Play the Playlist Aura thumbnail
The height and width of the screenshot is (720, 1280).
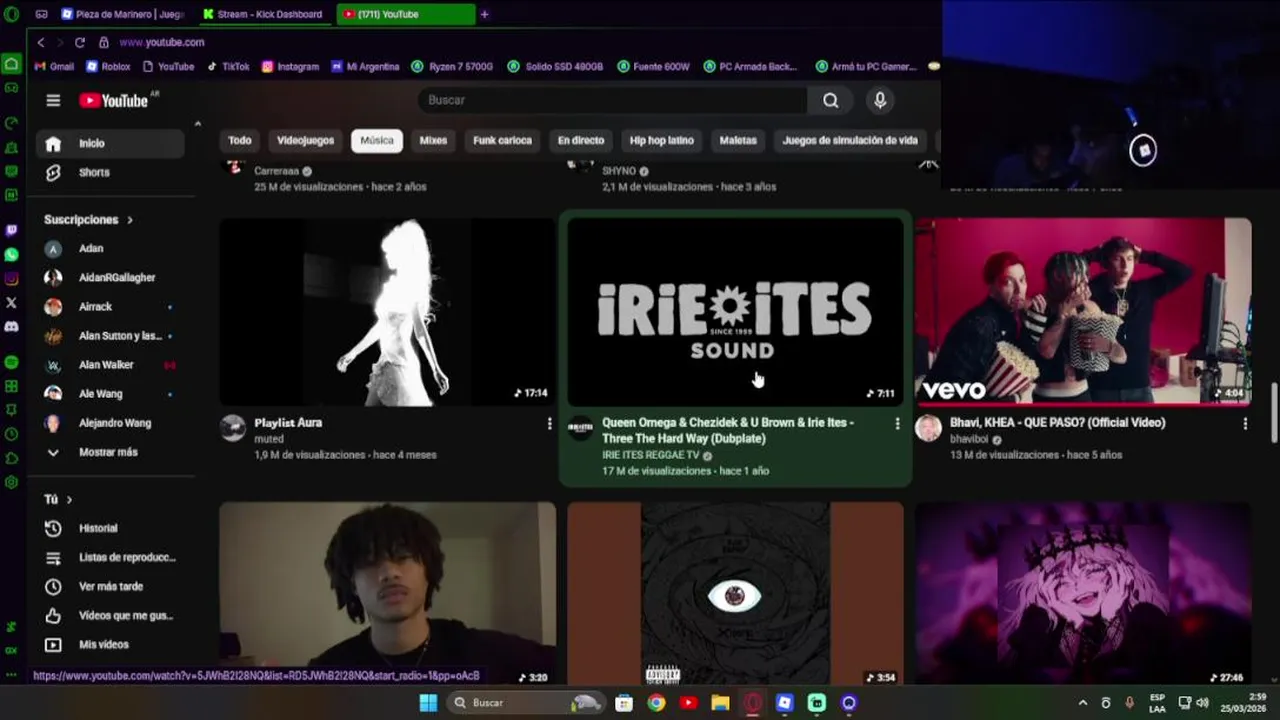pyautogui.click(x=388, y=312)
